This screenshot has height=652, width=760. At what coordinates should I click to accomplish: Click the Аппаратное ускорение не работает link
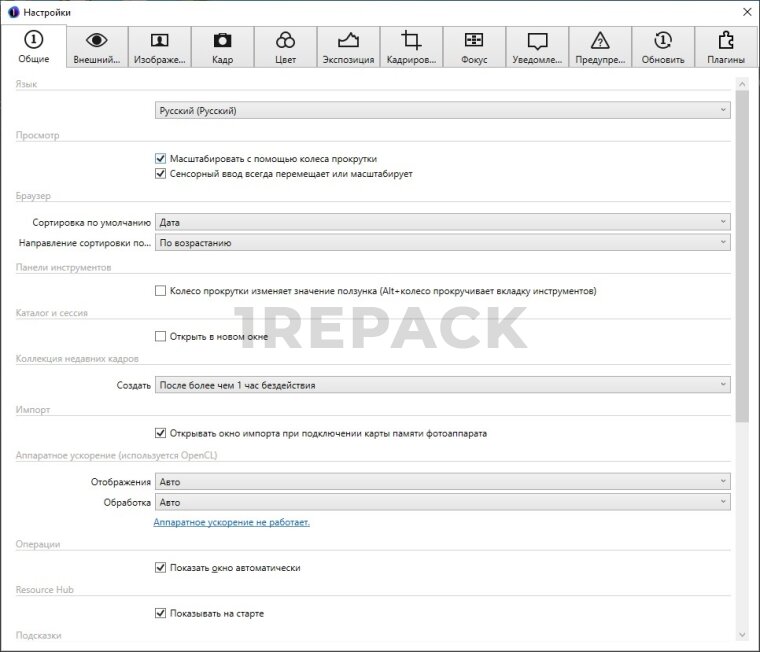pyautogui.click(x=231, y=522)
